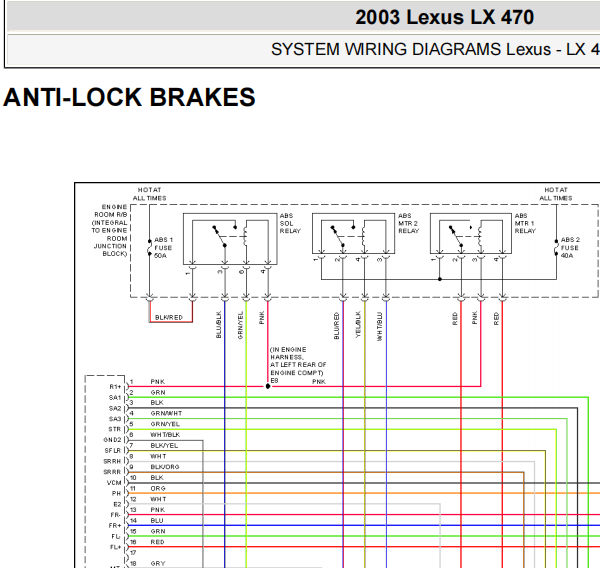Click the "GND2" terminal label
The width and height of the screenshot is (600, 568).
coord(112,440)
